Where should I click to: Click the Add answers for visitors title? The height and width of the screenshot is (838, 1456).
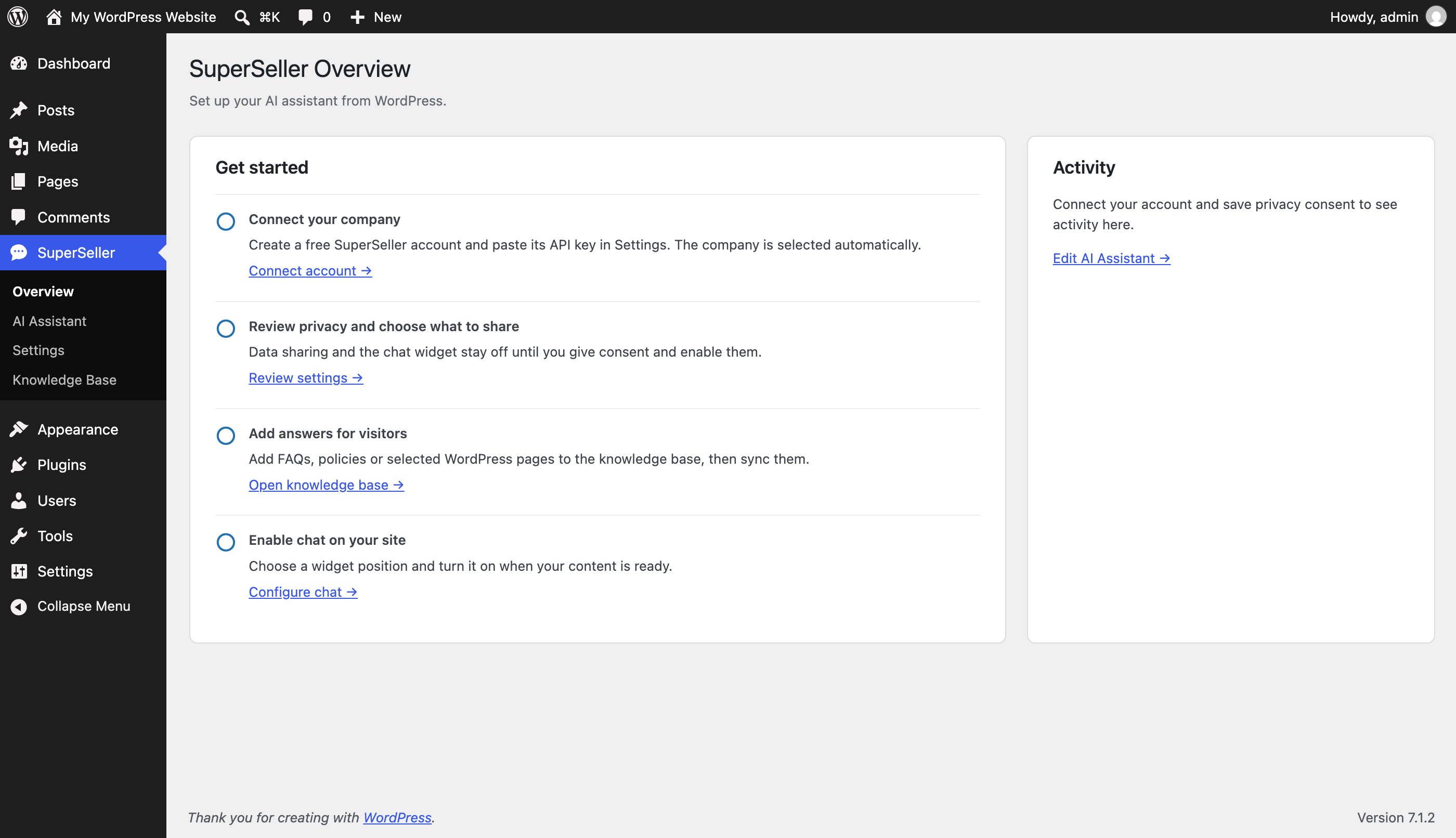click(x=328, y=434)
